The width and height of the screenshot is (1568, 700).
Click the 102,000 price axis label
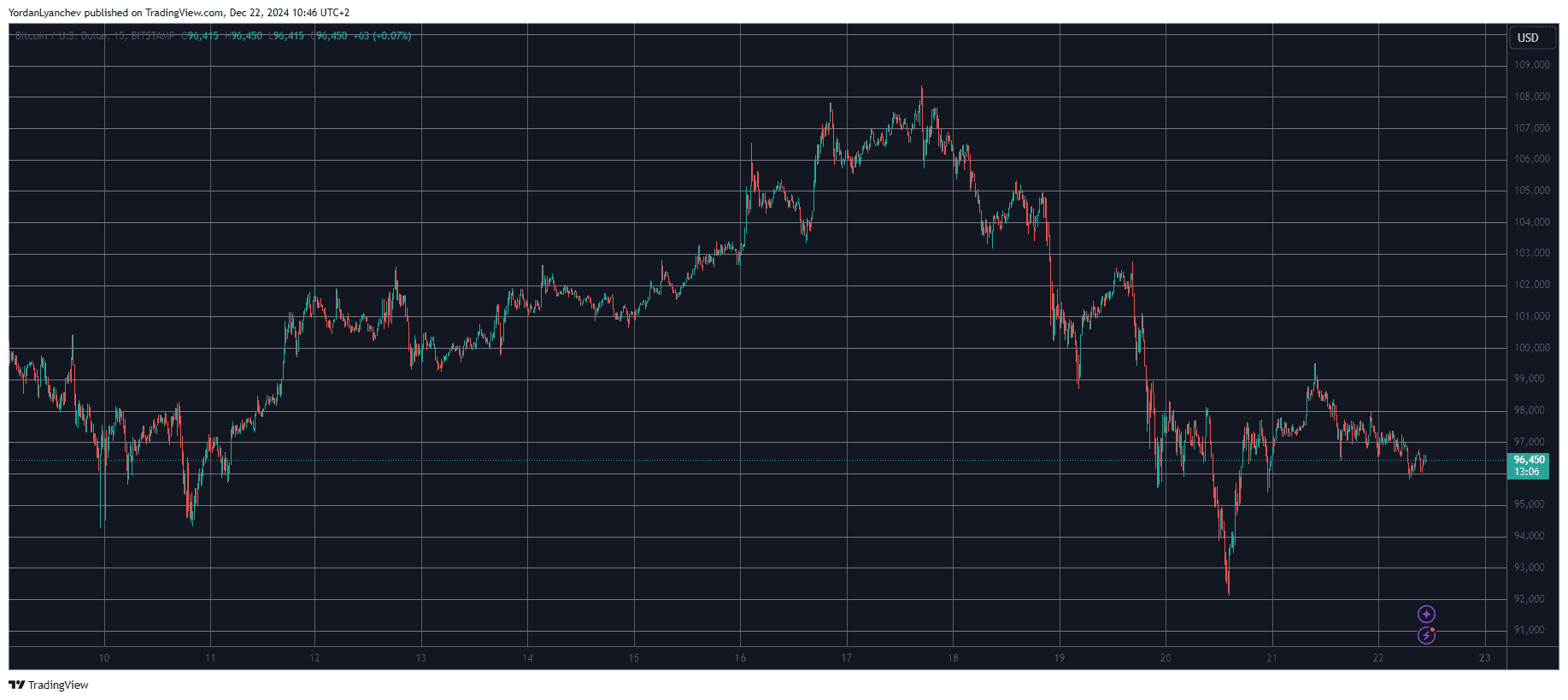[1532, 285]
